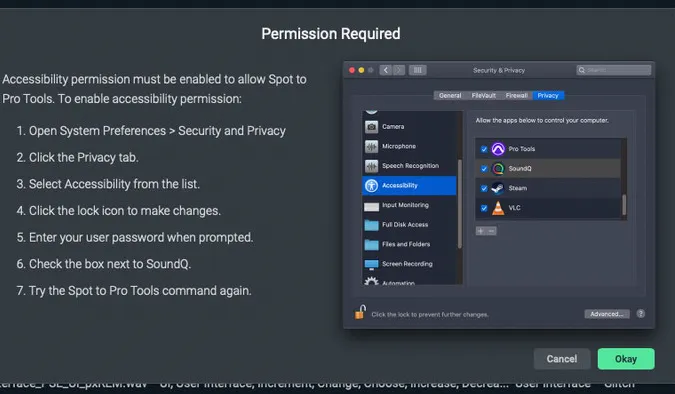Click "Select Accessibility from the list." step
Image resolution: width=675 pixels, height=394 pixels.
point(114,184)
